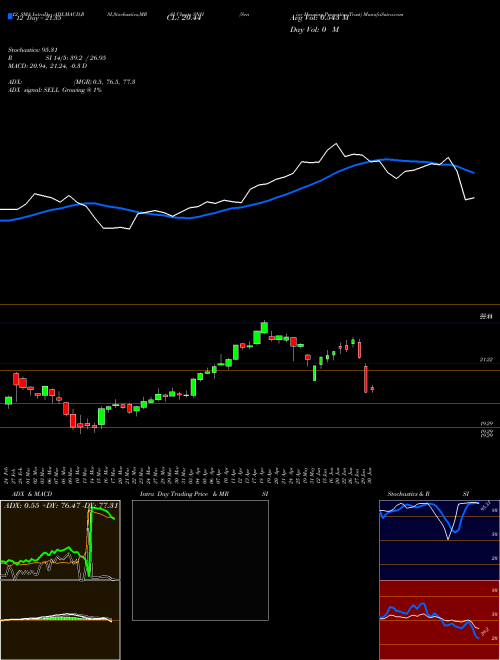The width and height of the screenshot is (500, 660).
Task: Click the 'Intra Day Trading Price & MR' title
Action: click(184, 494)
